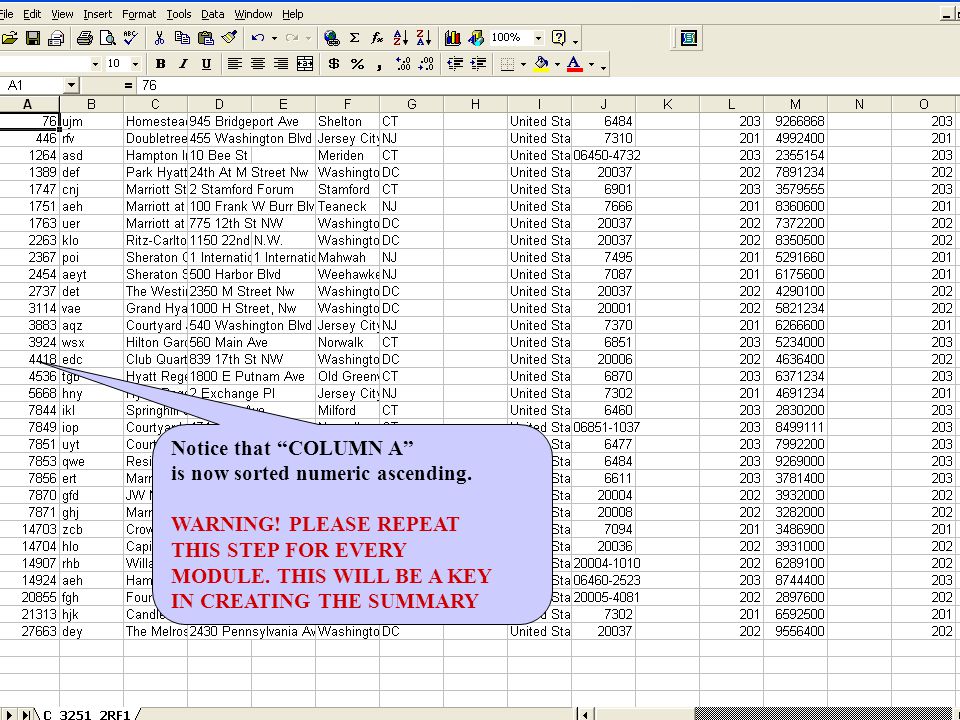Open the Data menu
960x720 pixels.
212,14
